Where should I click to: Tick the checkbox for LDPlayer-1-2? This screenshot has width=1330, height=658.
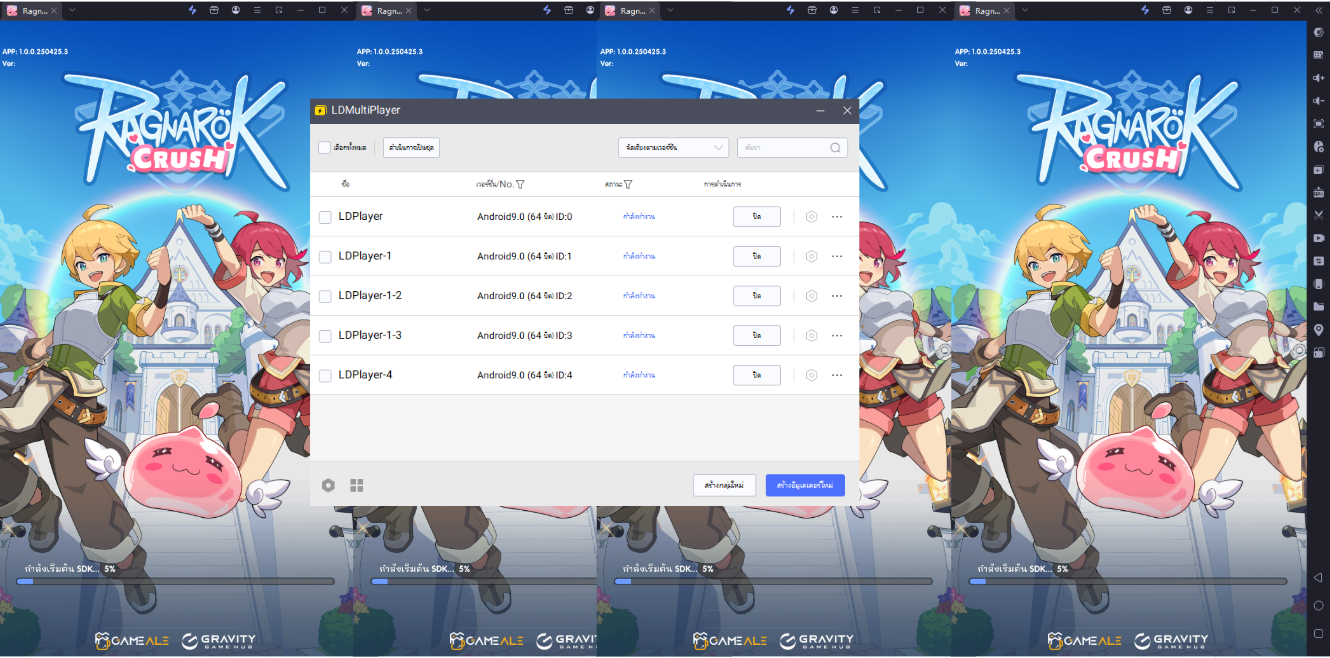pos(325,296)
